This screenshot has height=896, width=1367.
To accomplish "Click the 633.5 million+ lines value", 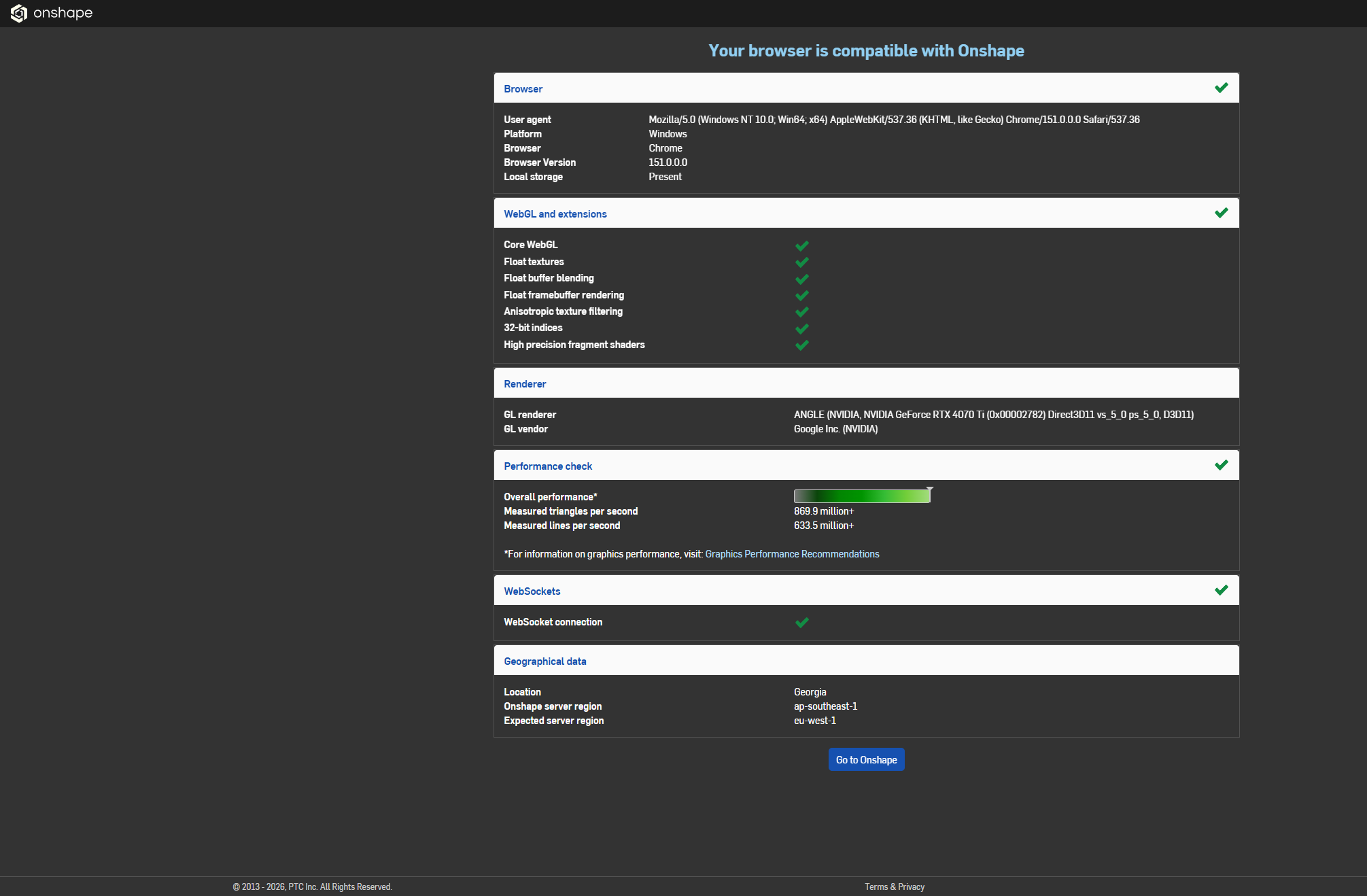I will [824, 525].
